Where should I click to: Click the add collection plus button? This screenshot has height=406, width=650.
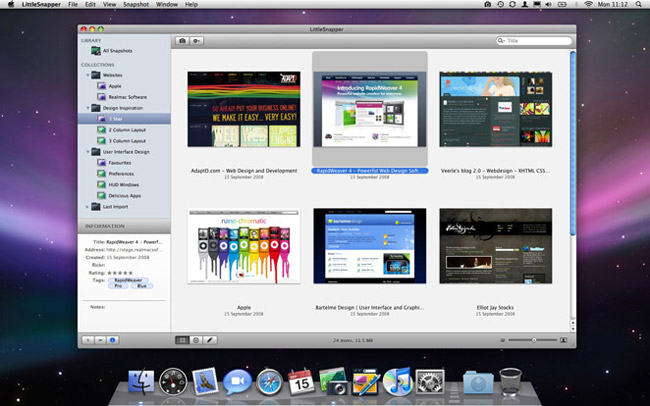[87, 340]
